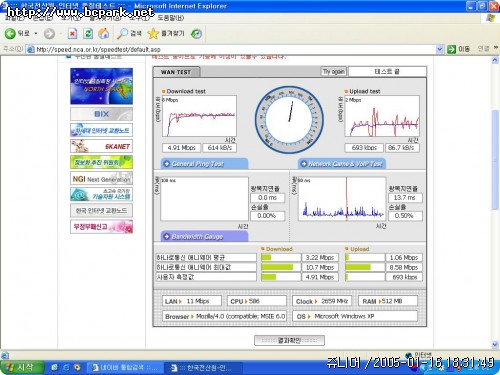500x375 pixels.
Task: Click the page scrollbar down arrow
Action: click(x=495, y=344)
